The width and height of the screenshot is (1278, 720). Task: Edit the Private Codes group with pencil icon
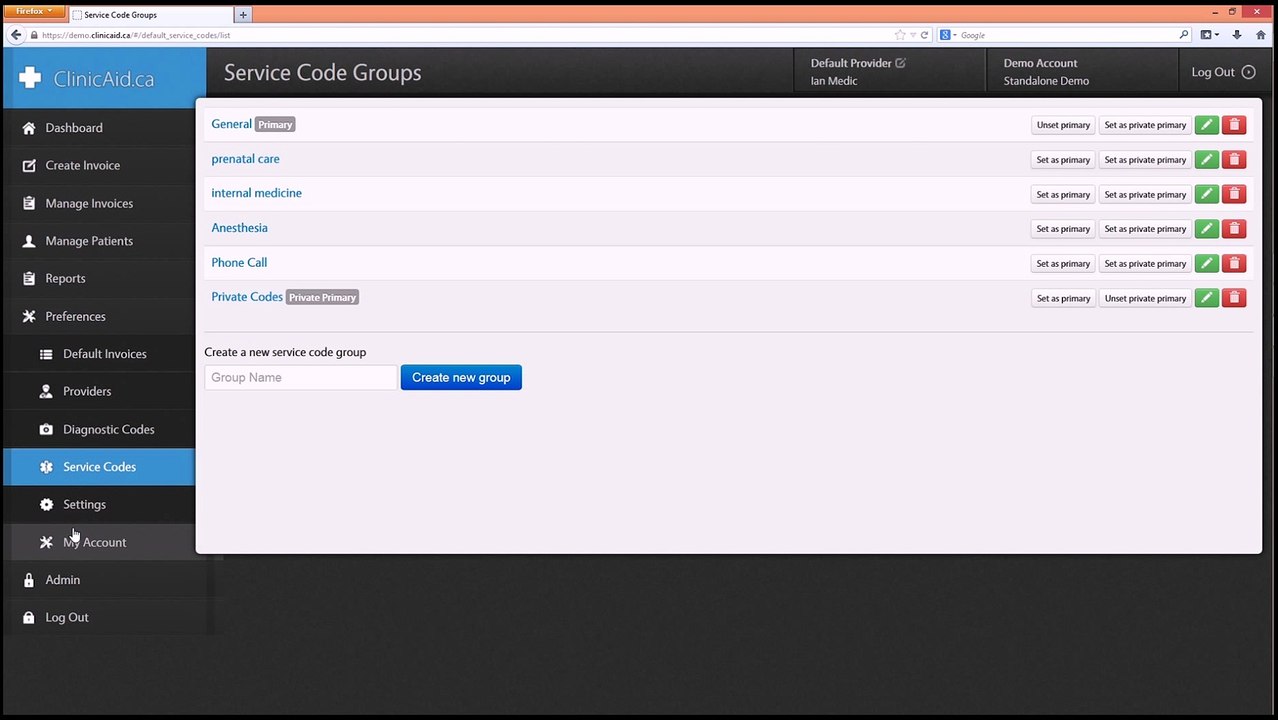click(1206, 298)
